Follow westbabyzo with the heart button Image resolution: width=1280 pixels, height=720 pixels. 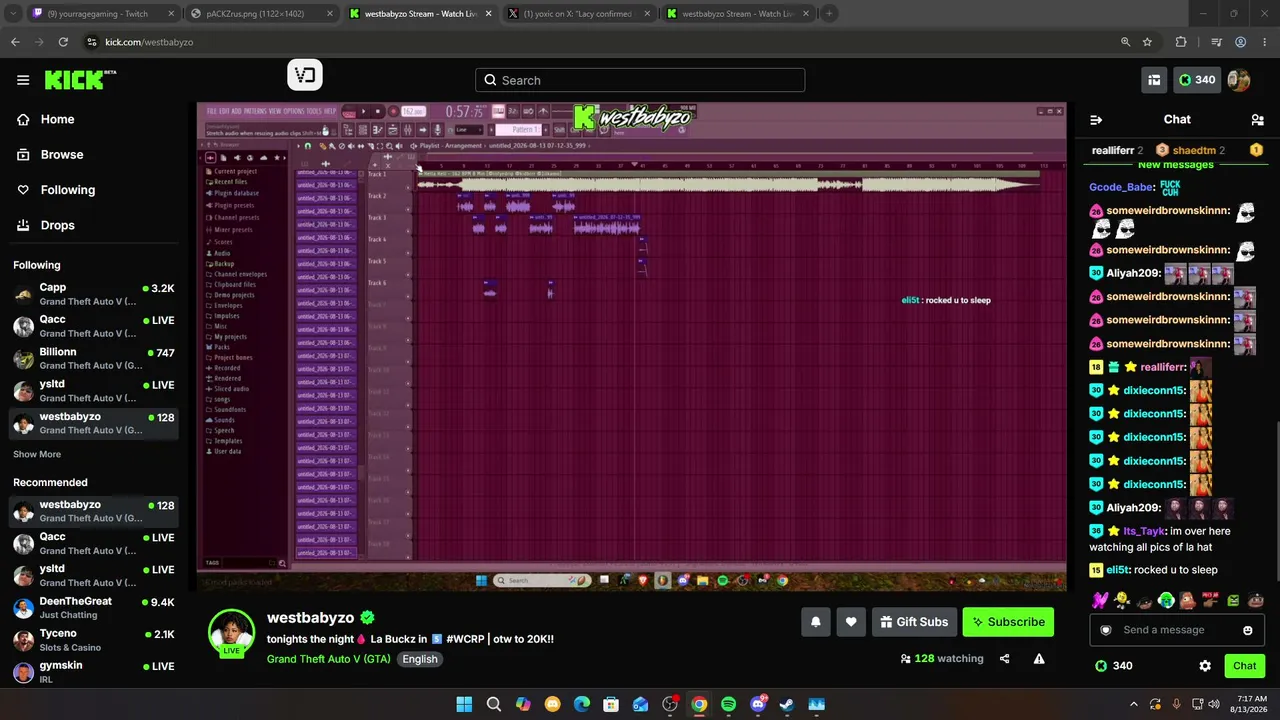coord(851,622)
